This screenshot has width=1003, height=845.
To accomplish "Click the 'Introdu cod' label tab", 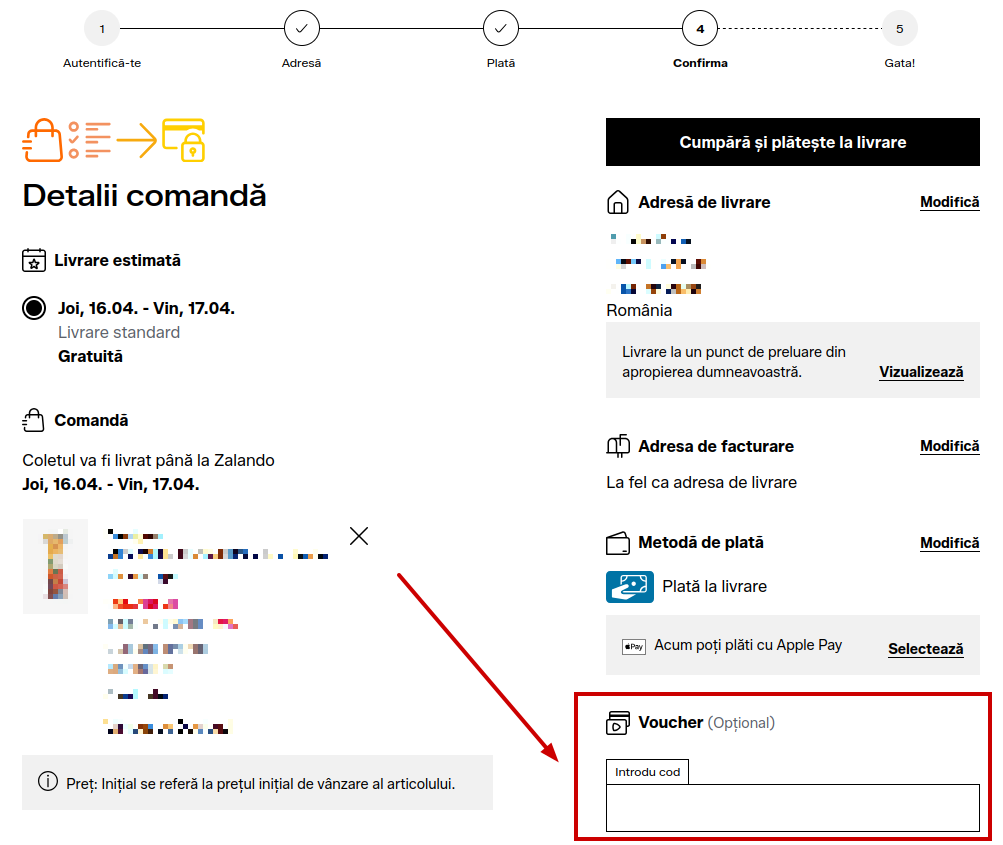I will (x=647, y=772).
